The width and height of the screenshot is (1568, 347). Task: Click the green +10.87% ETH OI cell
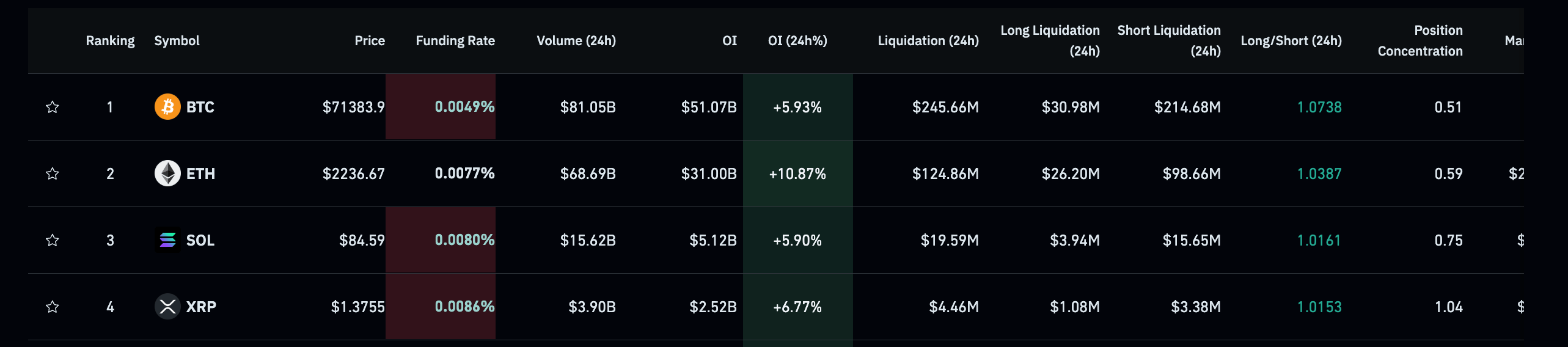(x=797, y=174)
